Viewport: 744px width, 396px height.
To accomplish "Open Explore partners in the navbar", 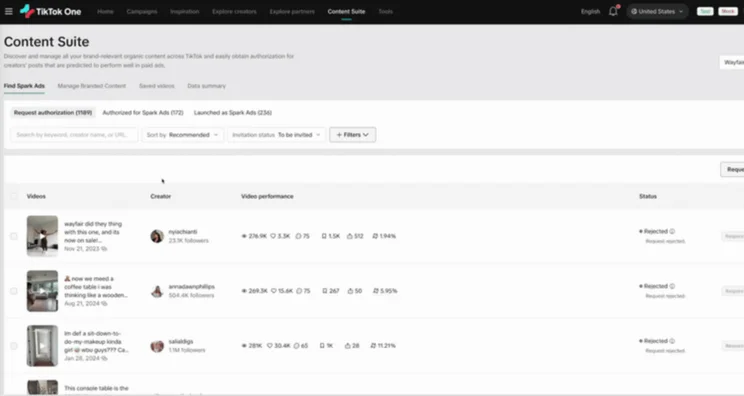I will coord(292,11).
